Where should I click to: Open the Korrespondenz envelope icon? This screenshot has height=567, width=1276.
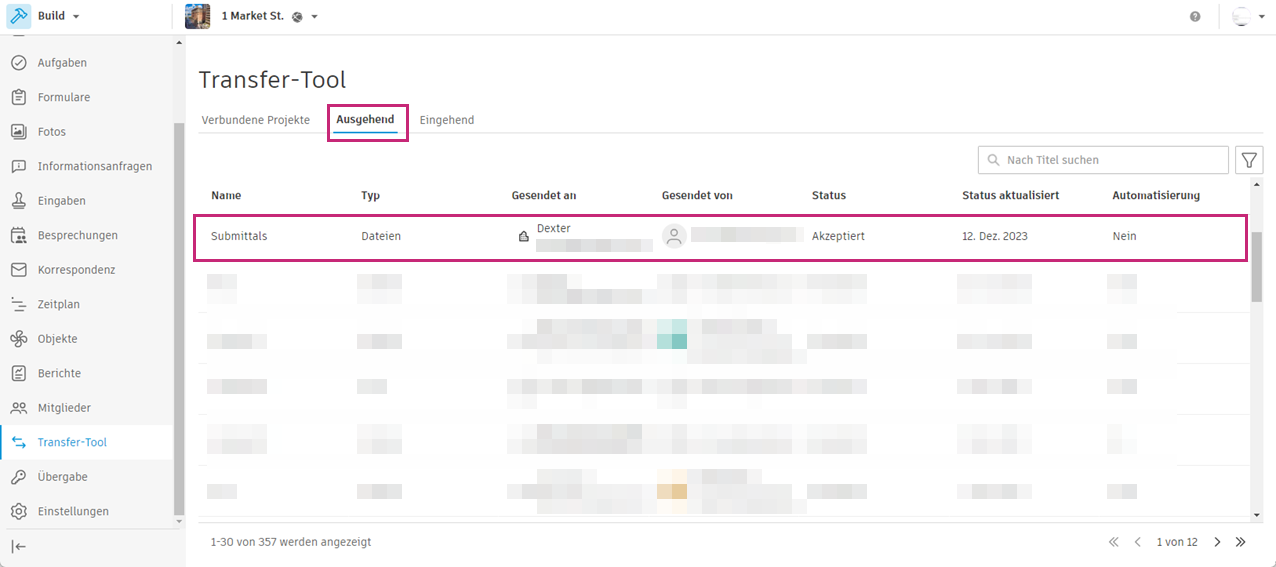coord(18,270)
